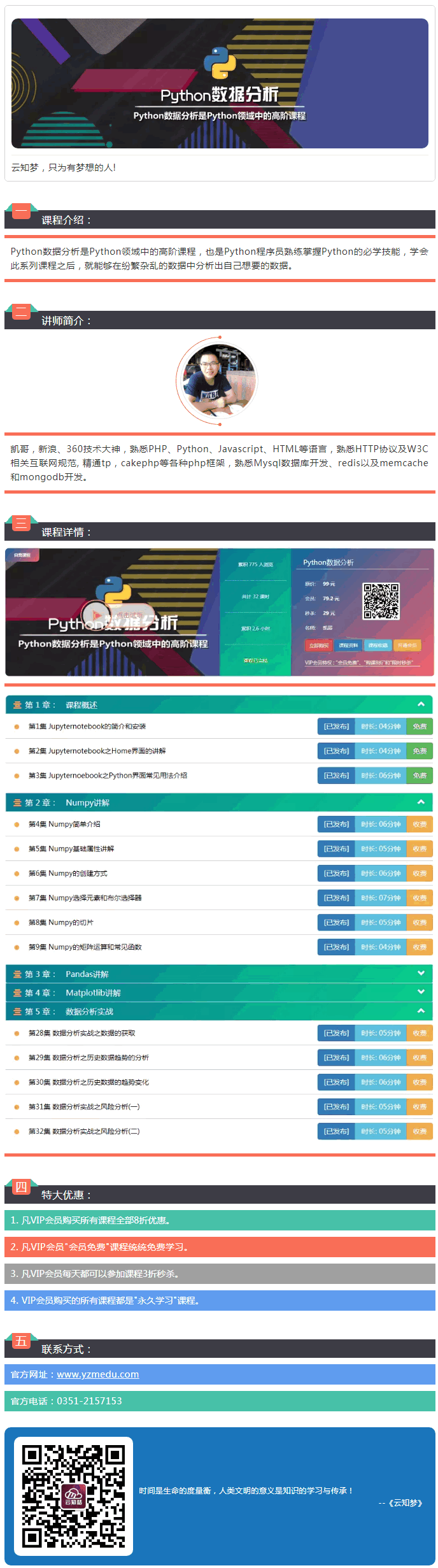Collapse chapter 5 数据分析实战 section arrow

click(x=421, y=1011)
